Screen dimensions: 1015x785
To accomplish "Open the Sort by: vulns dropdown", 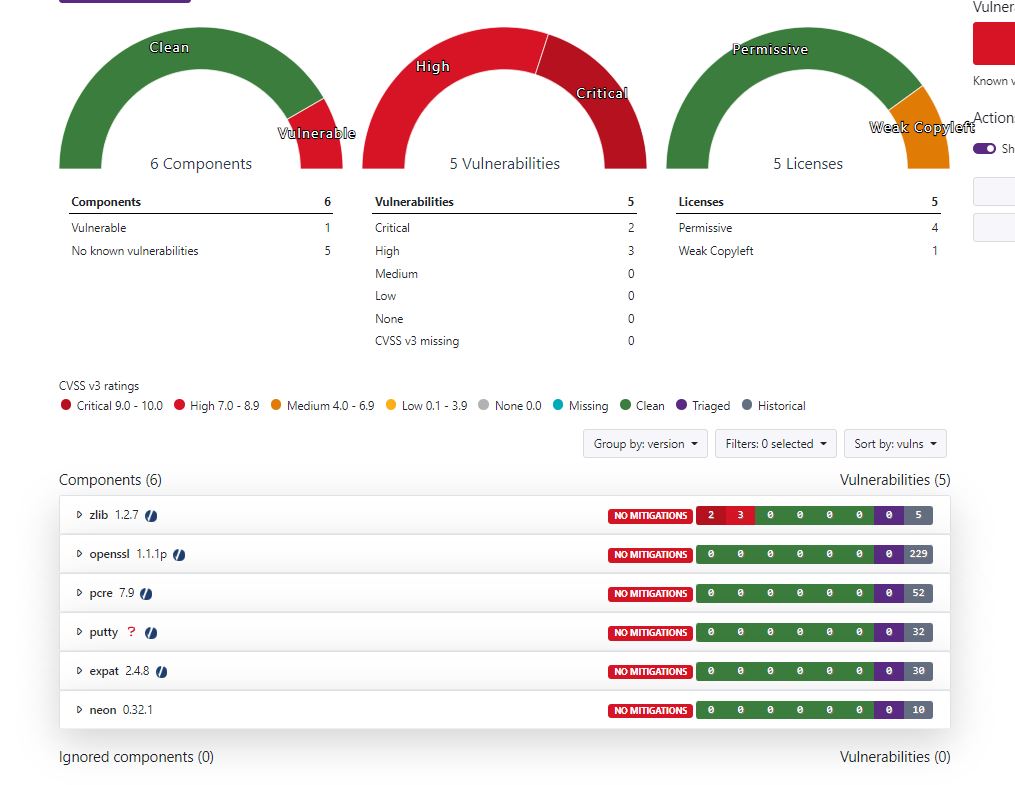I will pyautogui.click(x=895, y=444).
